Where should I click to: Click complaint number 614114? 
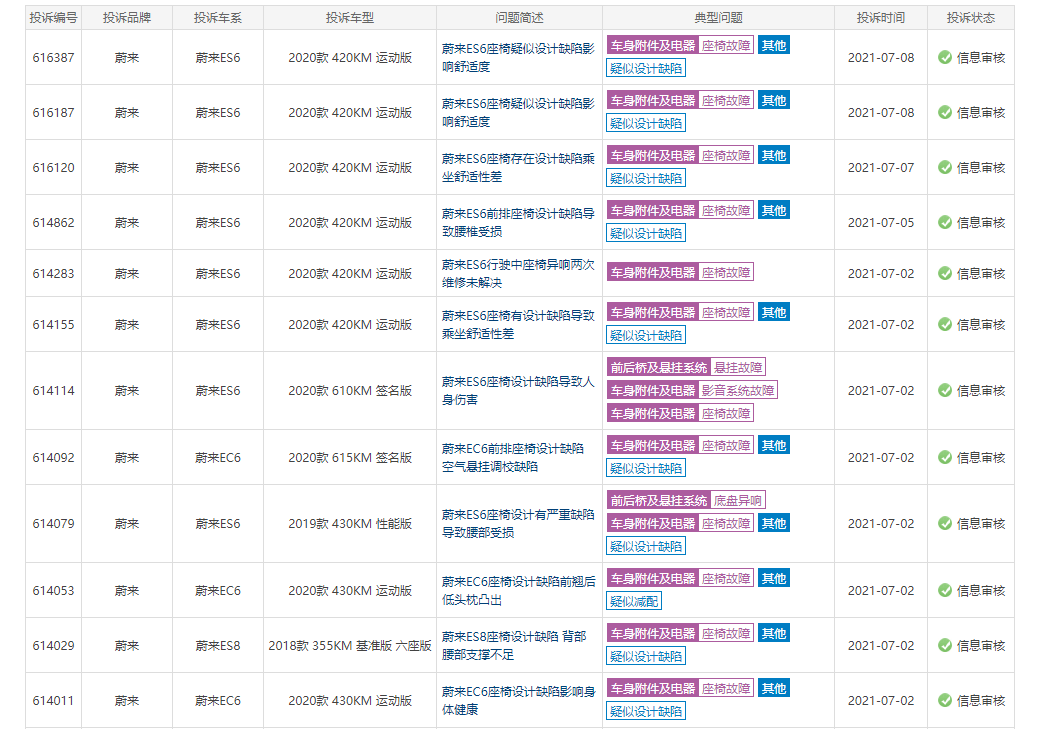point(53,390)
